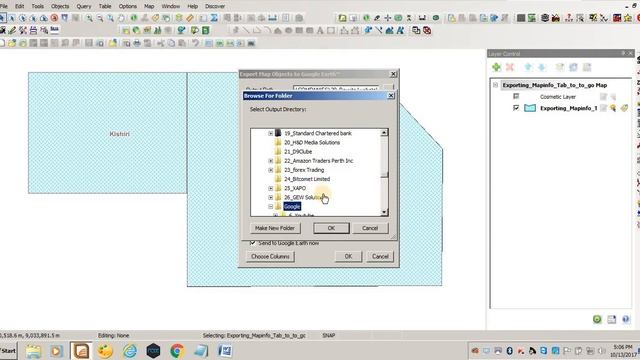Screen dimensions: 640x360
Task: Select the green Info tool
Action: [133, 18]
